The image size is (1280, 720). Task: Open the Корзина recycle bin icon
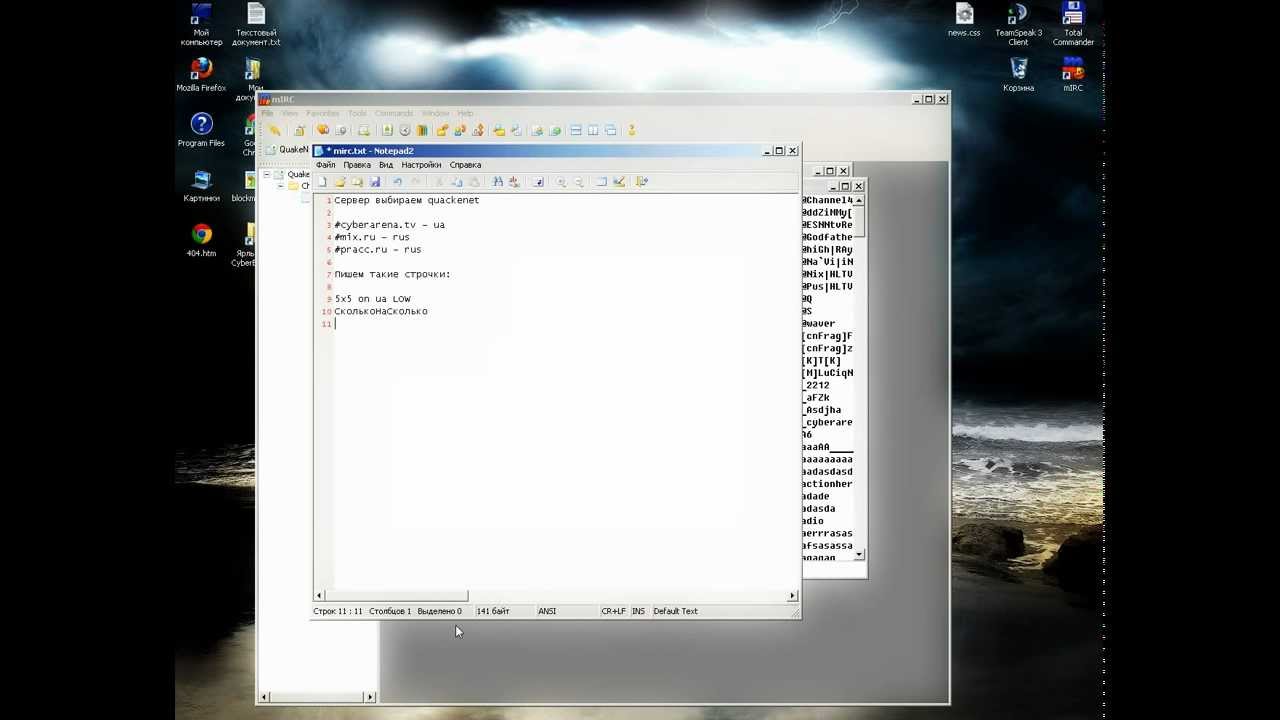click(1018, 75)
